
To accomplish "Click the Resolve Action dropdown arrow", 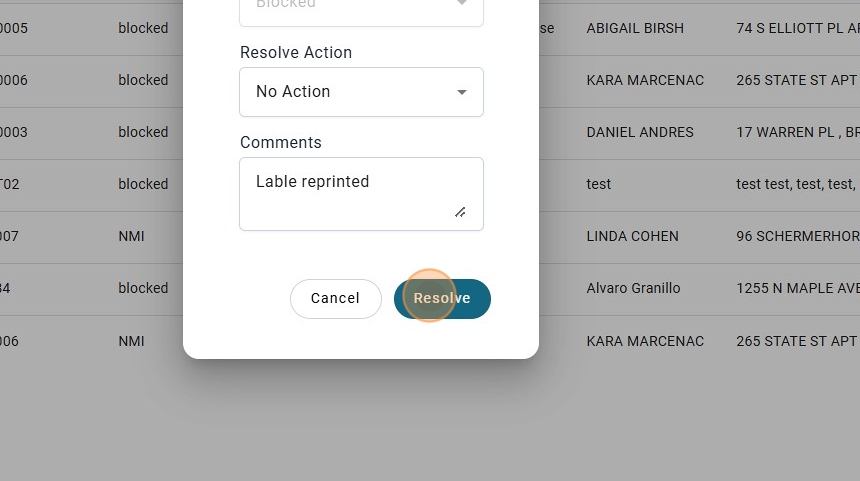I will [462, 92].
